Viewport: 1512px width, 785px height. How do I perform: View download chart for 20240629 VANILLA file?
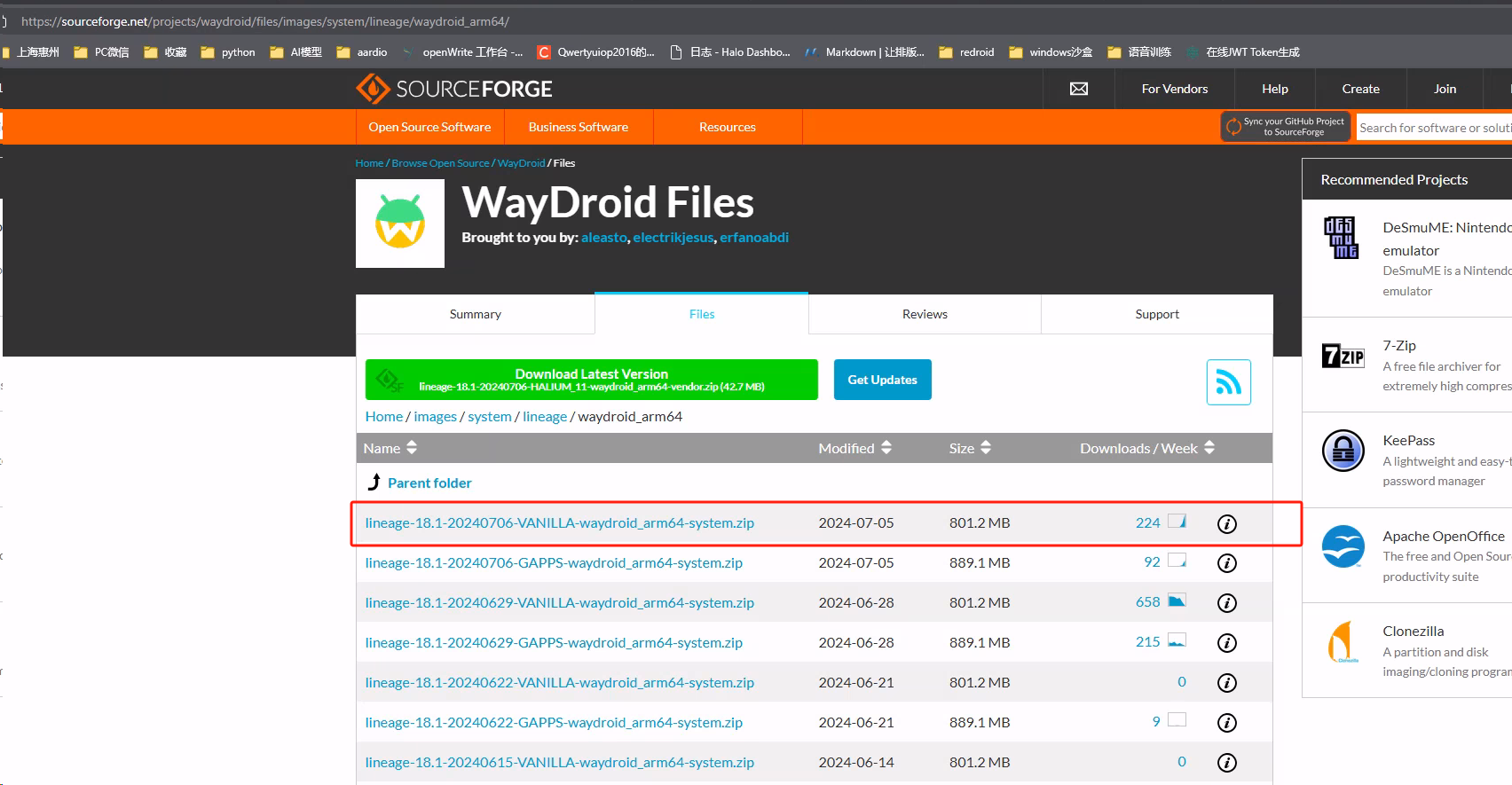1177,601
